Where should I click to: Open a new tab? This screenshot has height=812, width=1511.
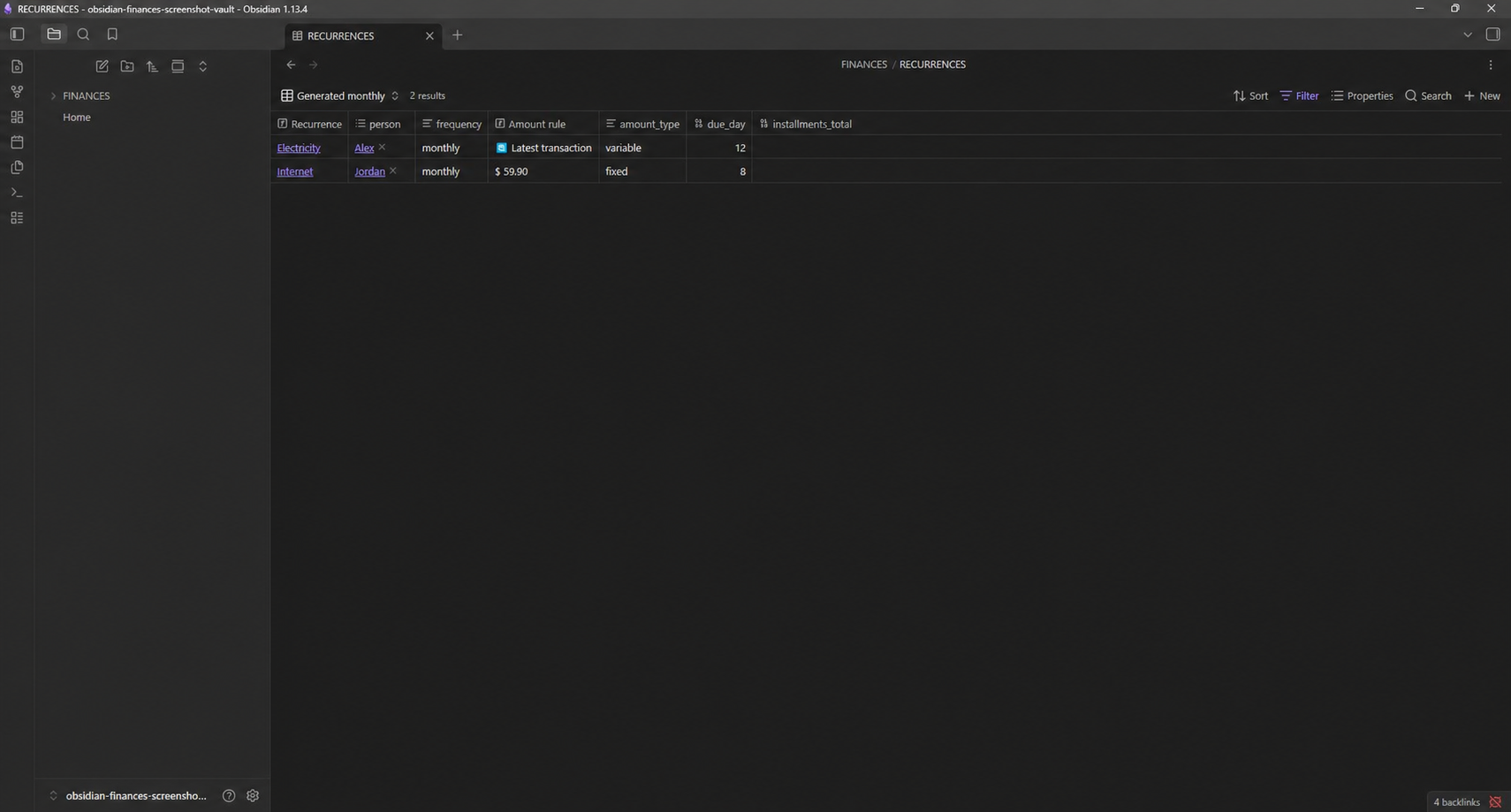click(457, 35)
